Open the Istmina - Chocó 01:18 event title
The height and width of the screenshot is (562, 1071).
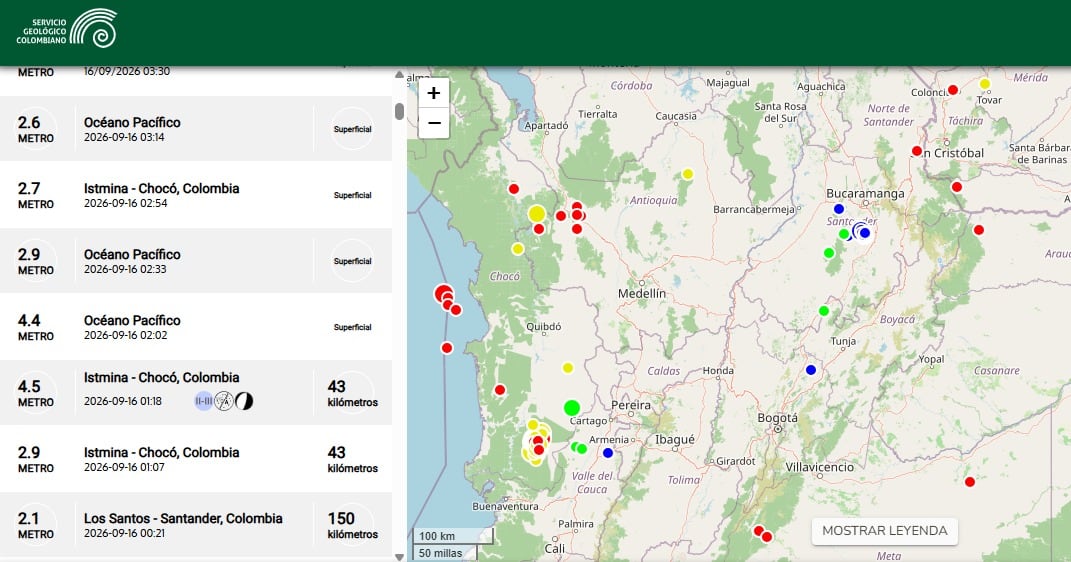(x=161, y=378)
